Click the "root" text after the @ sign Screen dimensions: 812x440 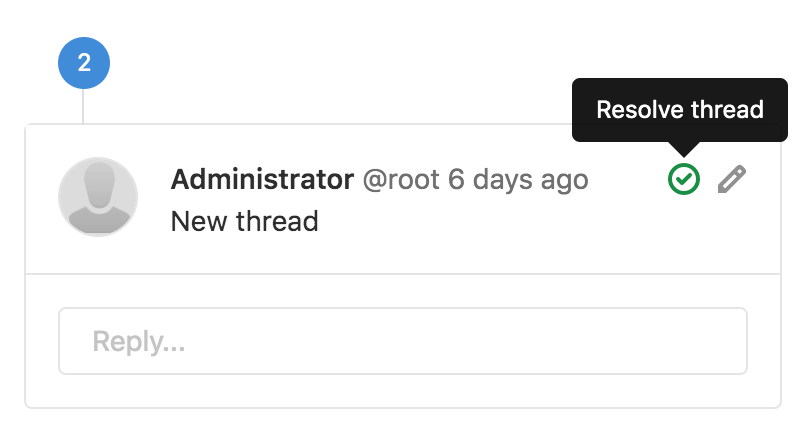tap(410, 180)
